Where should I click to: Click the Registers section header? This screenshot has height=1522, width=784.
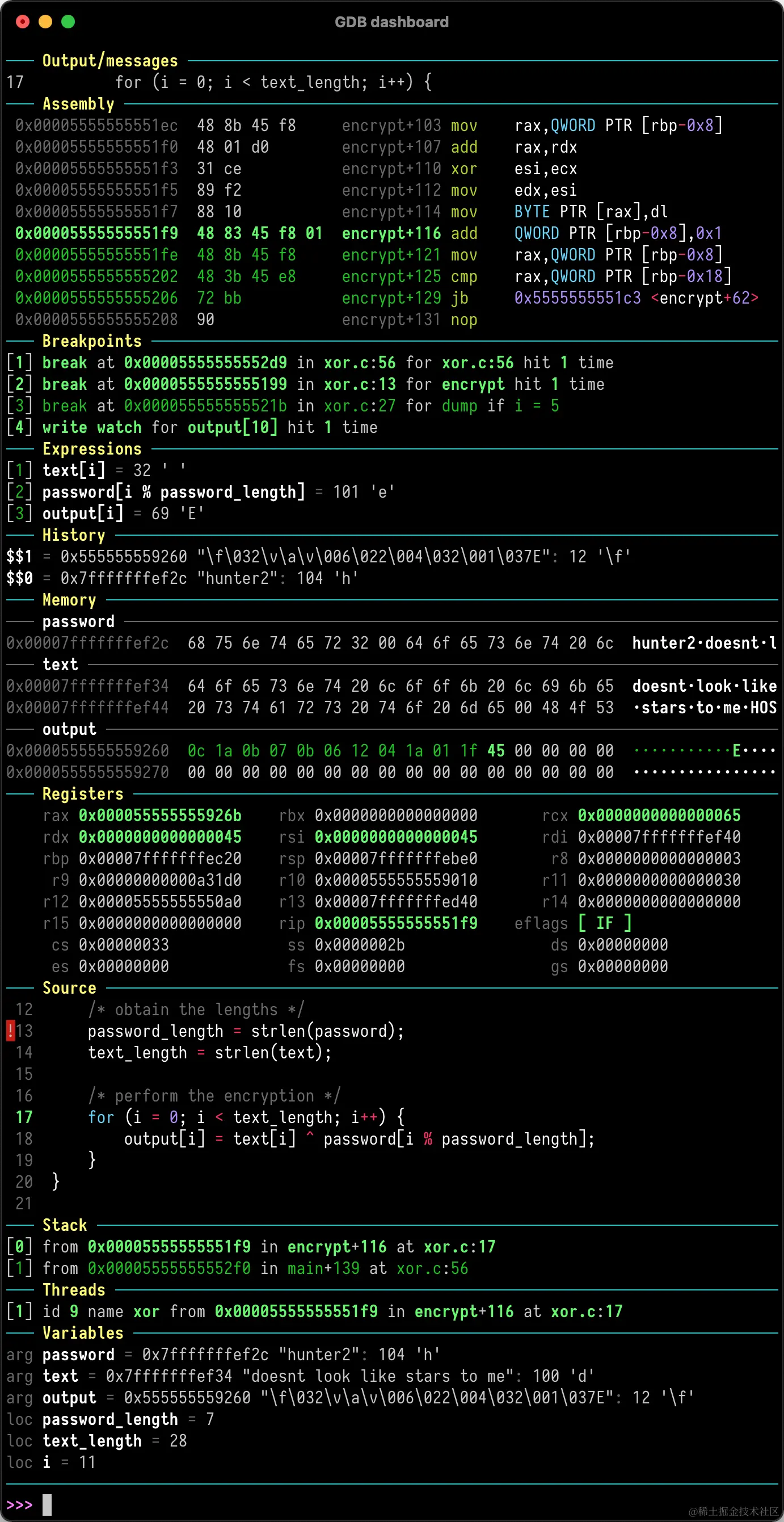click(x=83, y=793)
